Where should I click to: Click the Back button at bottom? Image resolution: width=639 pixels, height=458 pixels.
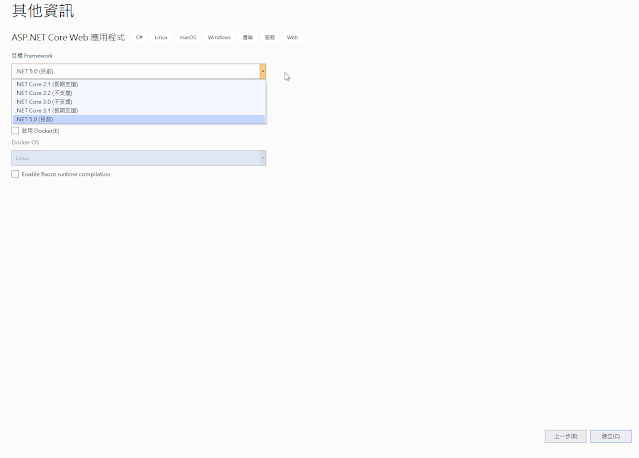click(x=566, y=436)
